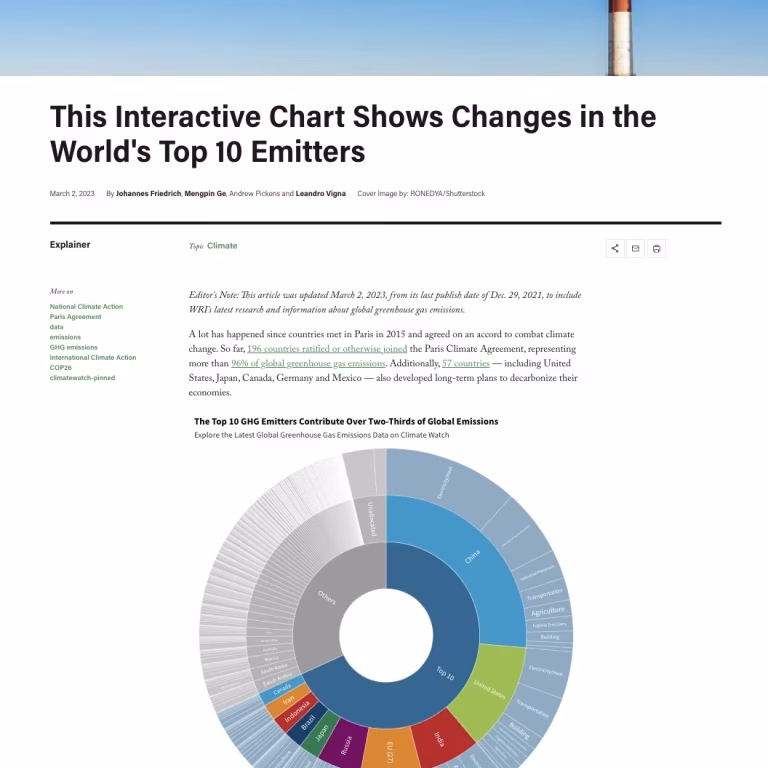Select the United States green chart segment
768x768 pixels.
[x=487, y=688]
